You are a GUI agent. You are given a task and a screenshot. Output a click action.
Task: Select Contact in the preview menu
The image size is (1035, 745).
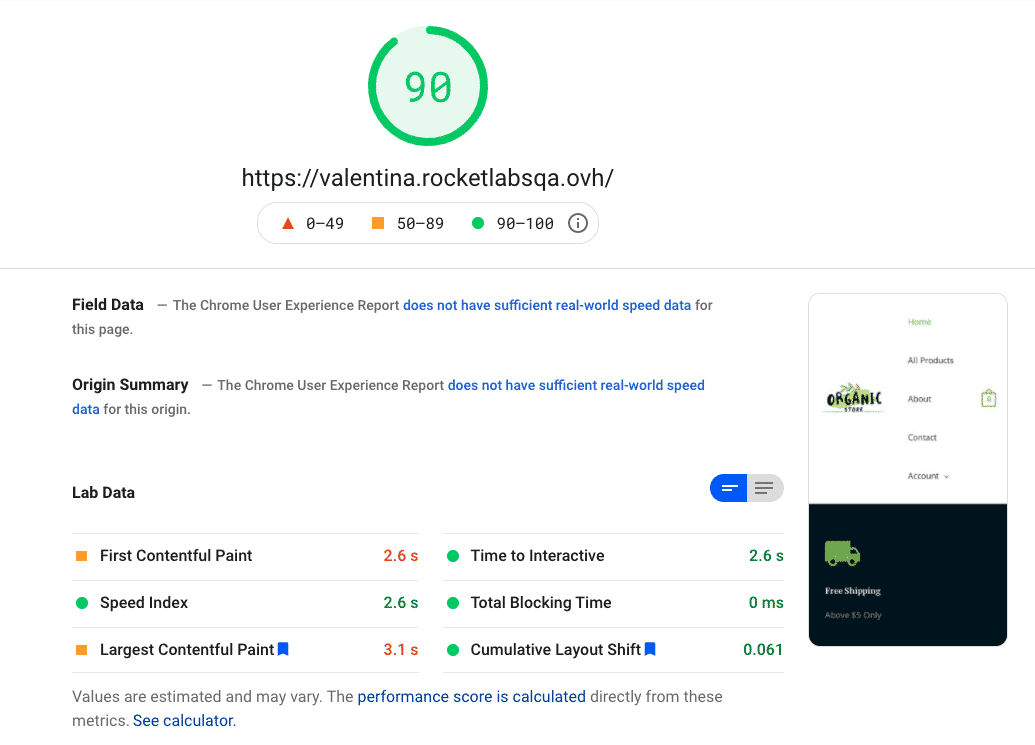[922, 437]
